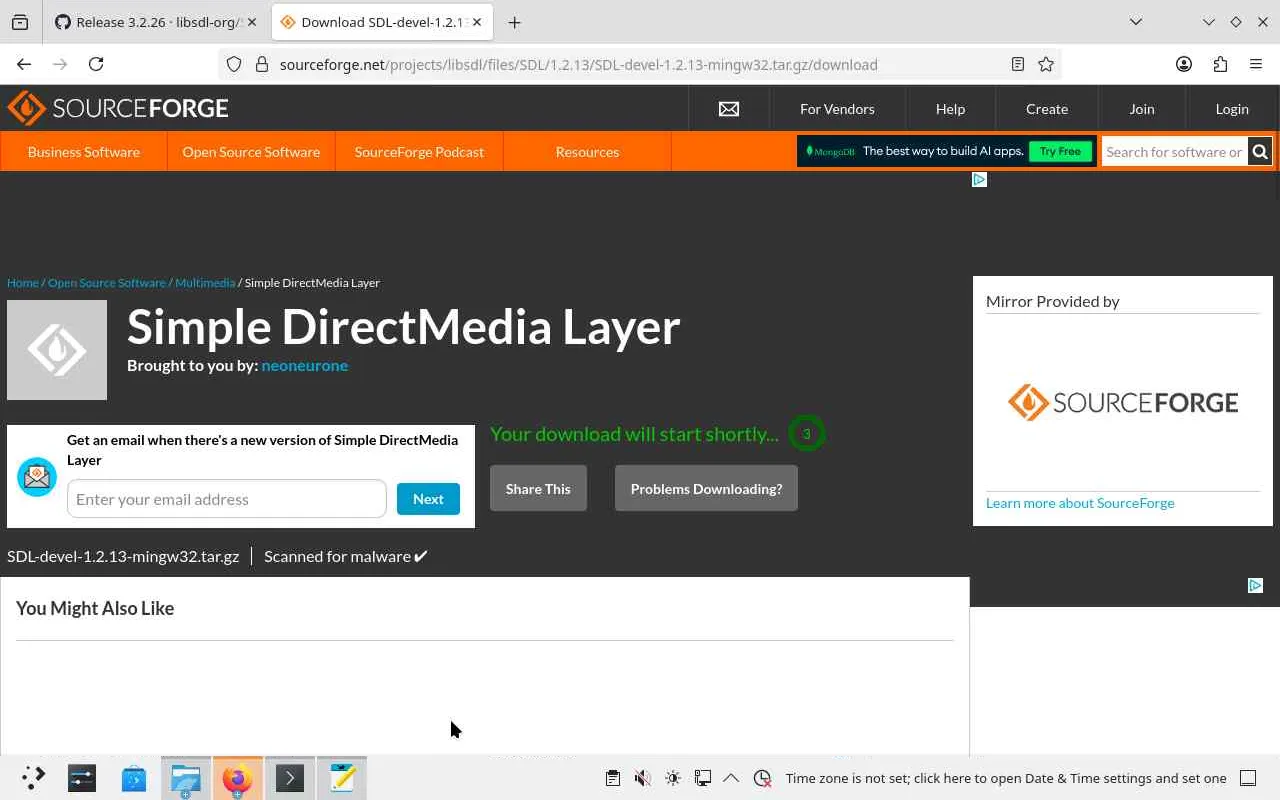Screen dimensions: 1280x800
Task: Click the SourceForge mirror logo
Action: [x=1123, y=402]
